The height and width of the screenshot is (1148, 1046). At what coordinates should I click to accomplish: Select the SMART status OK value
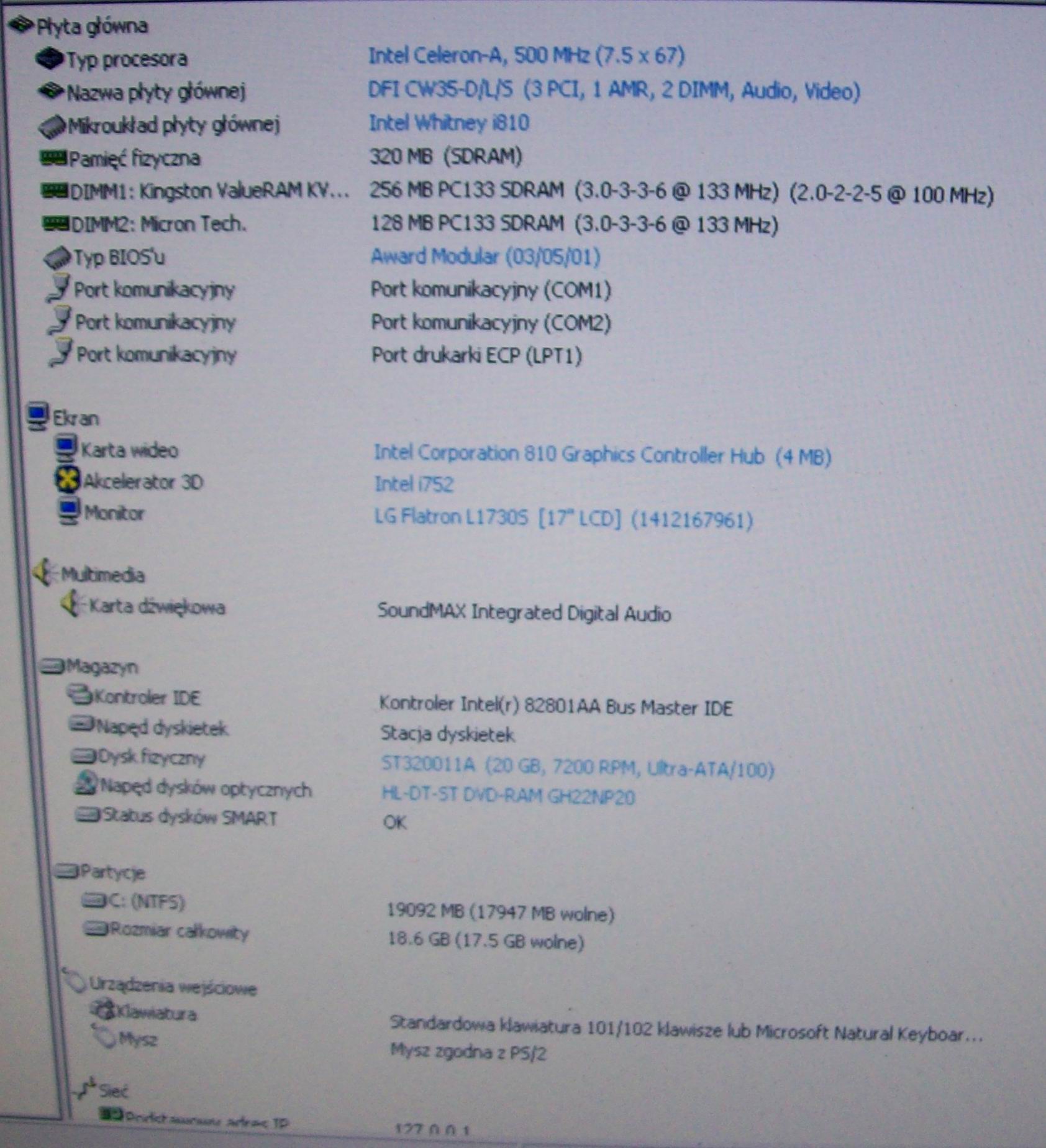(395, 822)
